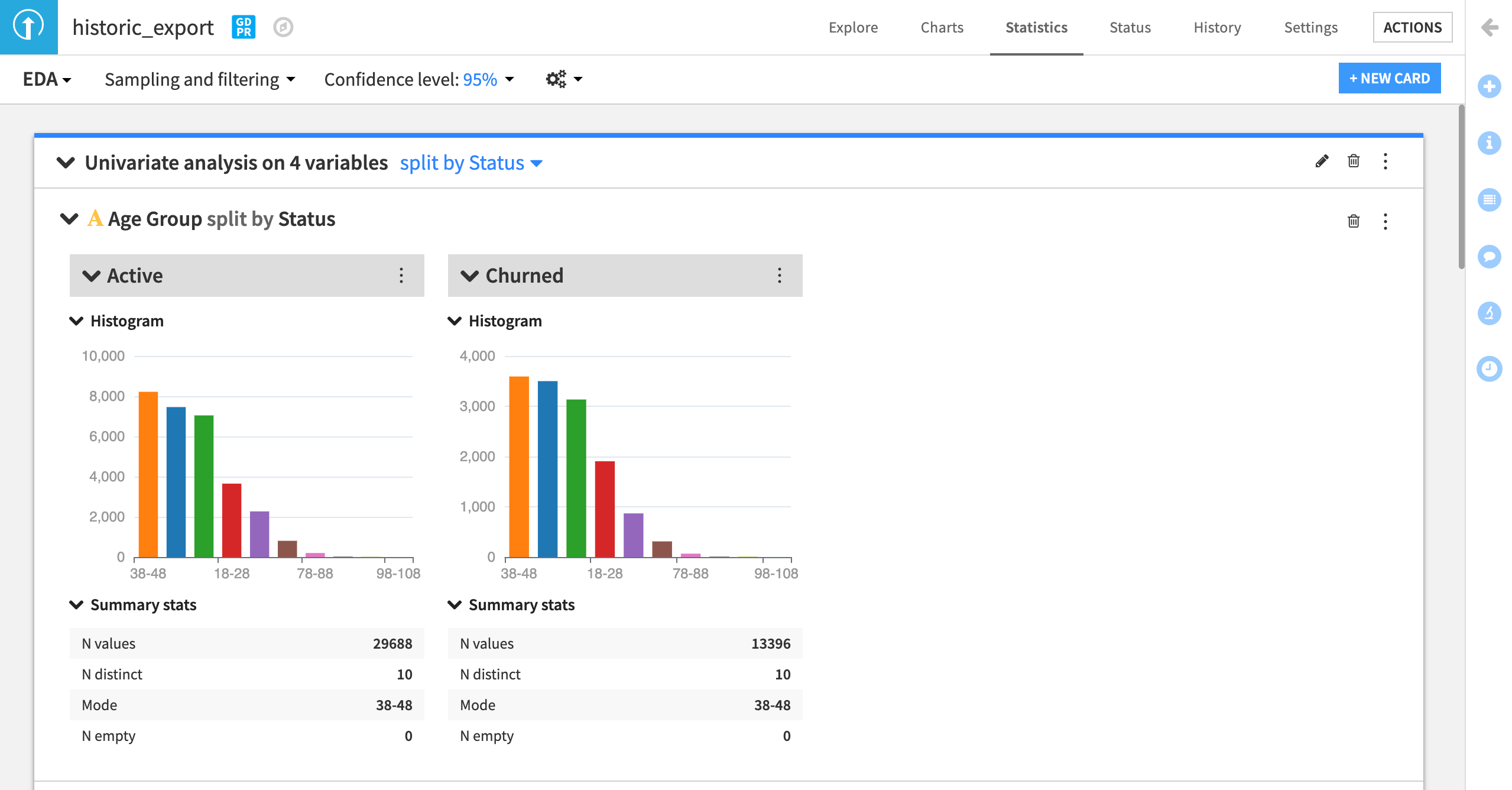Click the pencil edit icon for Univariate card
The width and height of the screenshot is (1512, 790).
pyautogui.click(x=1322, y=161)
